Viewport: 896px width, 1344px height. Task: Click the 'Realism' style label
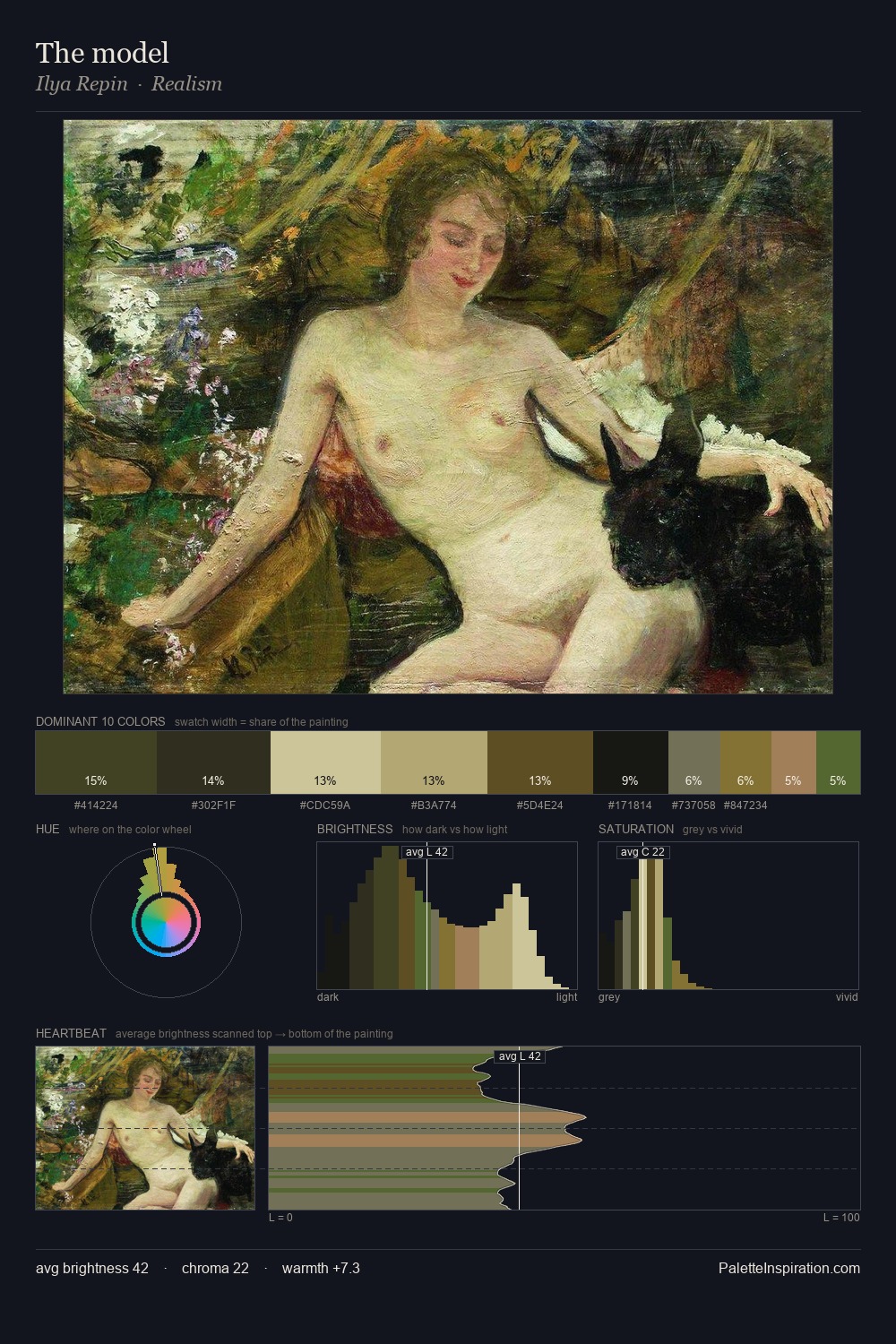click(186, 84)
